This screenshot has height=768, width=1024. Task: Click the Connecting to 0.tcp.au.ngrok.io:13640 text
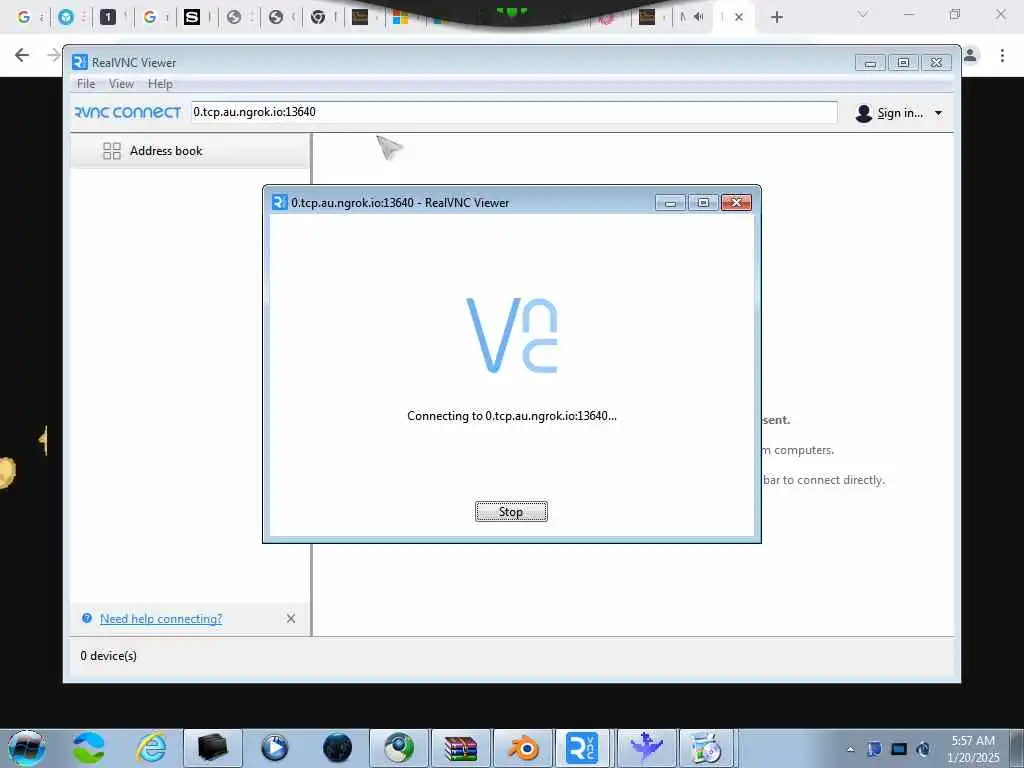pos(511,416)
